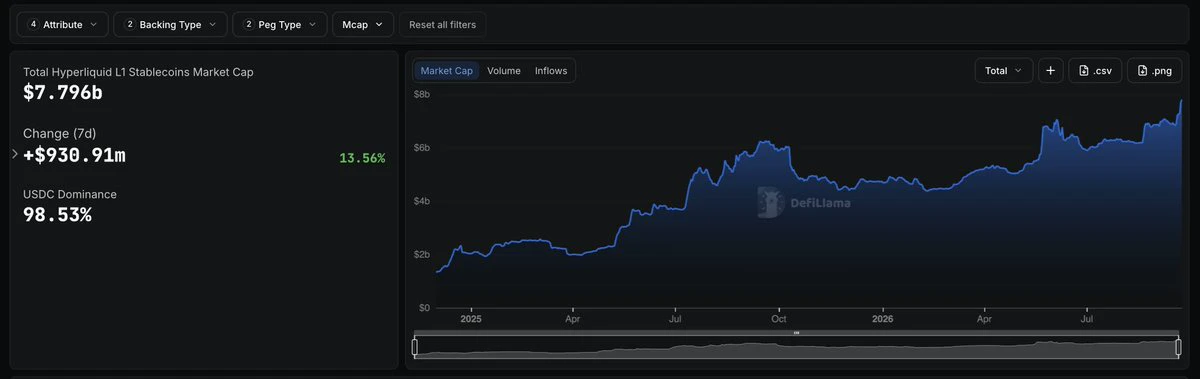This screenshot has width=1200, height=379.
Task: Open the Attribute filter dropdown
Action: [x=62, y=24]
